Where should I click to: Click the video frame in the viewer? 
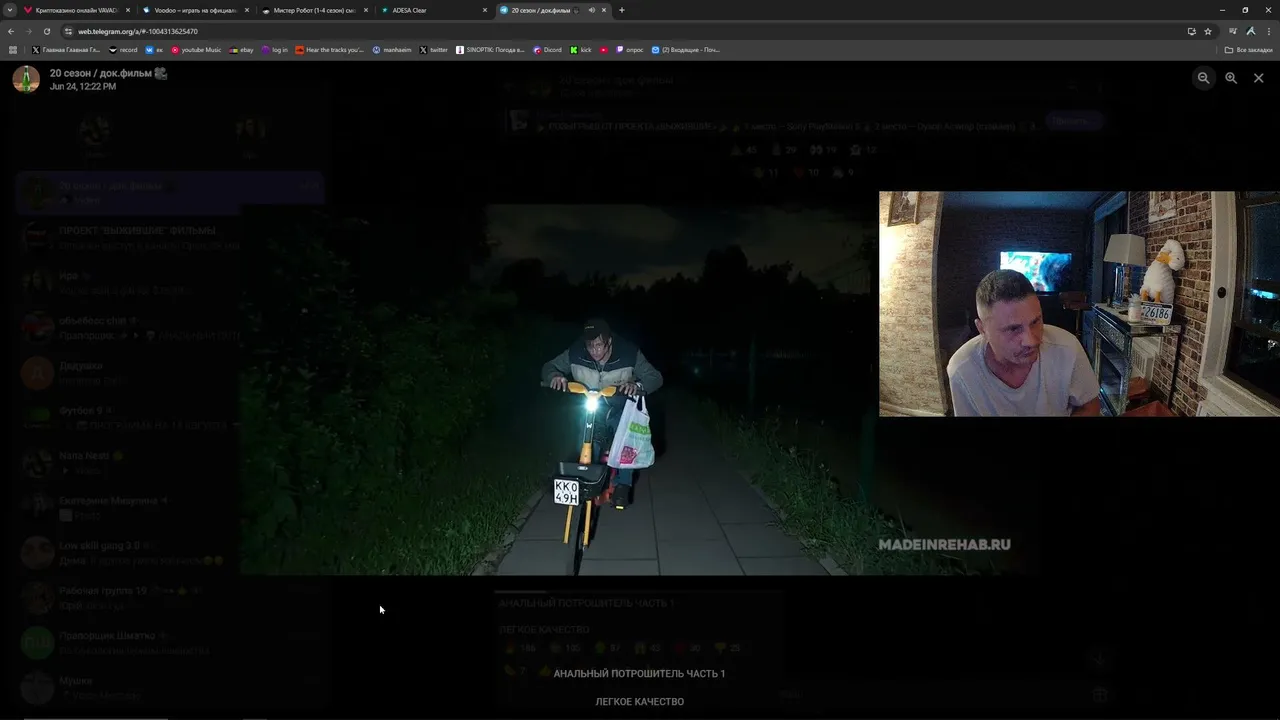pos(640,390)
